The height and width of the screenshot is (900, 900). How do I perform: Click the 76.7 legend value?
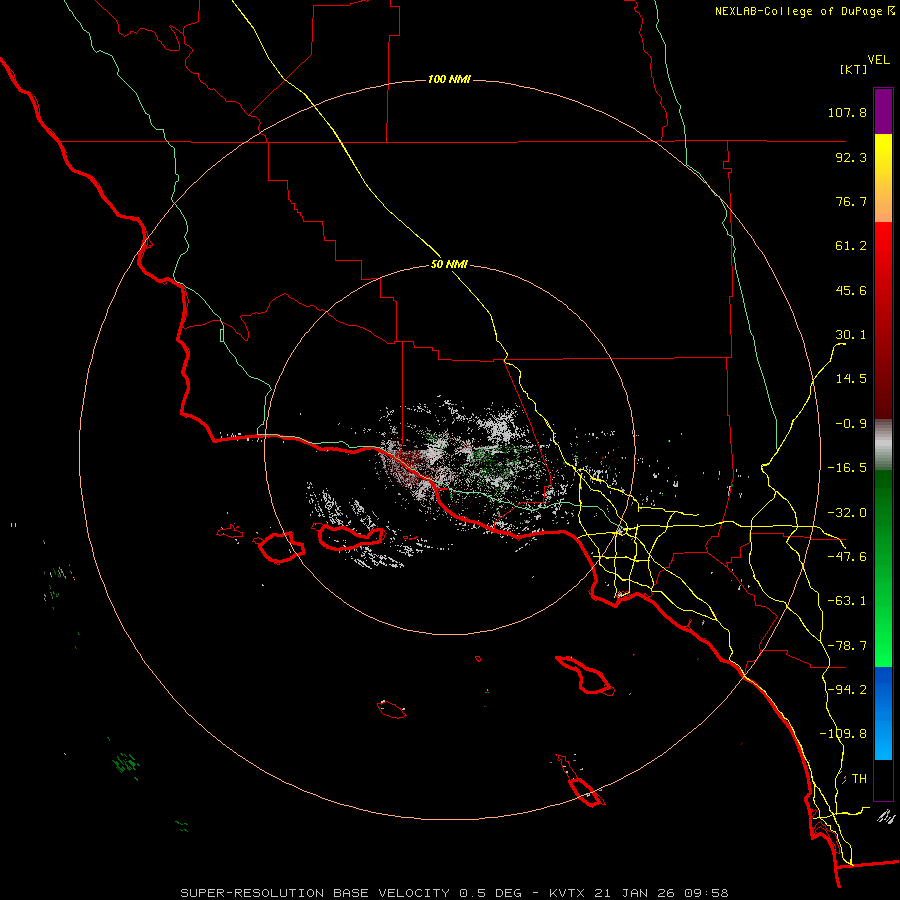tap(851, 201)
